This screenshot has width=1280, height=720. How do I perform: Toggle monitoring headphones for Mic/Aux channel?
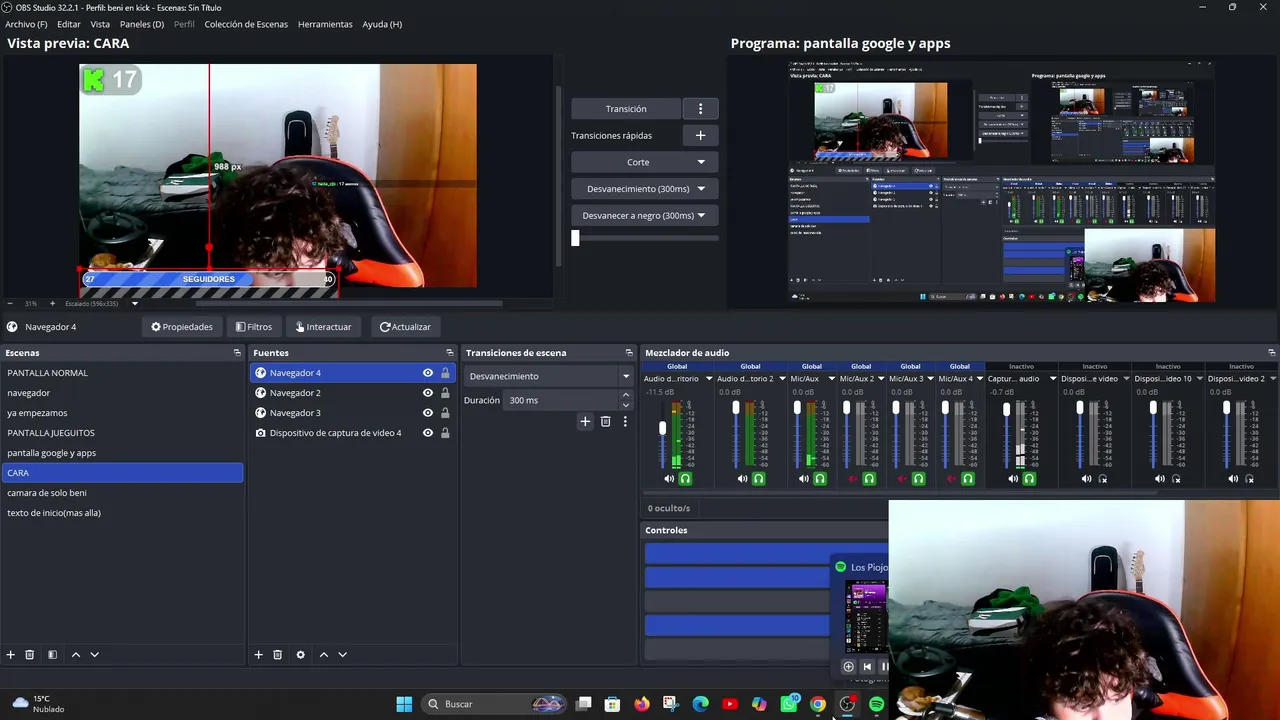point(820,479)
